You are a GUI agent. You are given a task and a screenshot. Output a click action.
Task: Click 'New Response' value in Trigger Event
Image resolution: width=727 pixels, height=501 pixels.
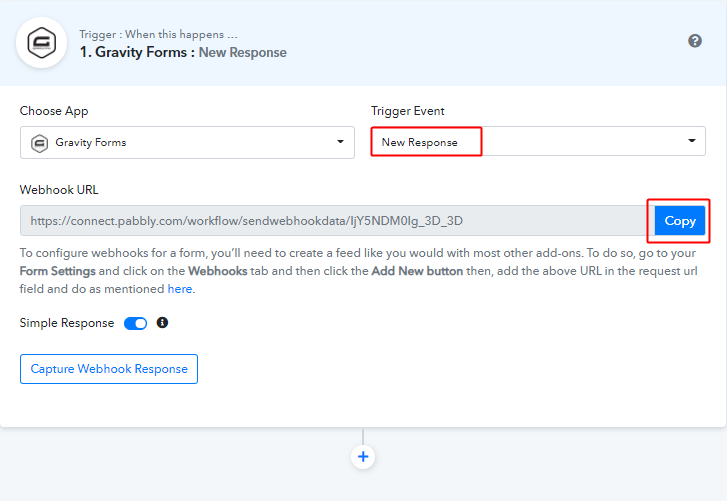coord(420,142)
